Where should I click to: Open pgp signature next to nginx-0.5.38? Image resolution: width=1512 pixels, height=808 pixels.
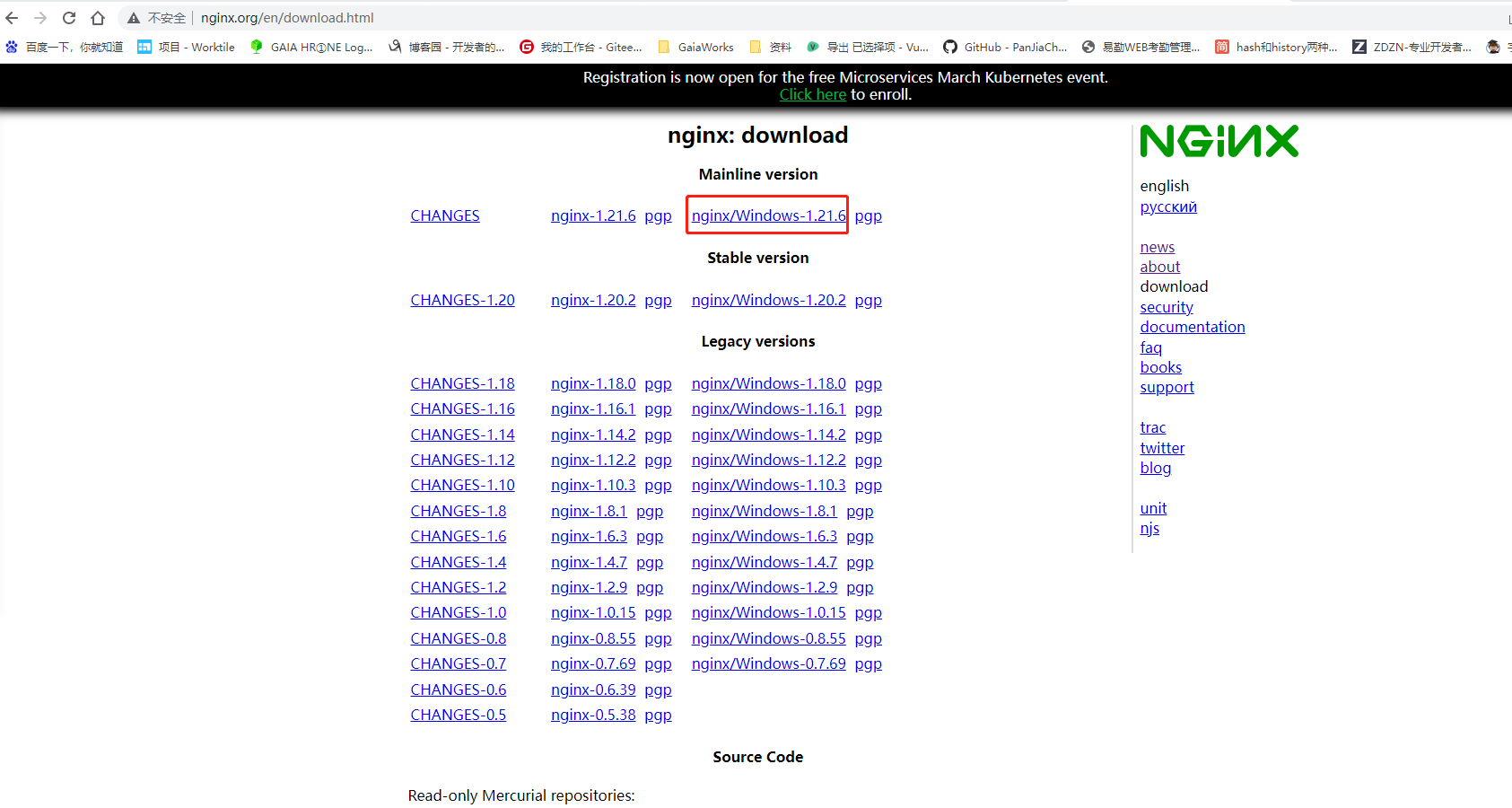click(659, 716)
